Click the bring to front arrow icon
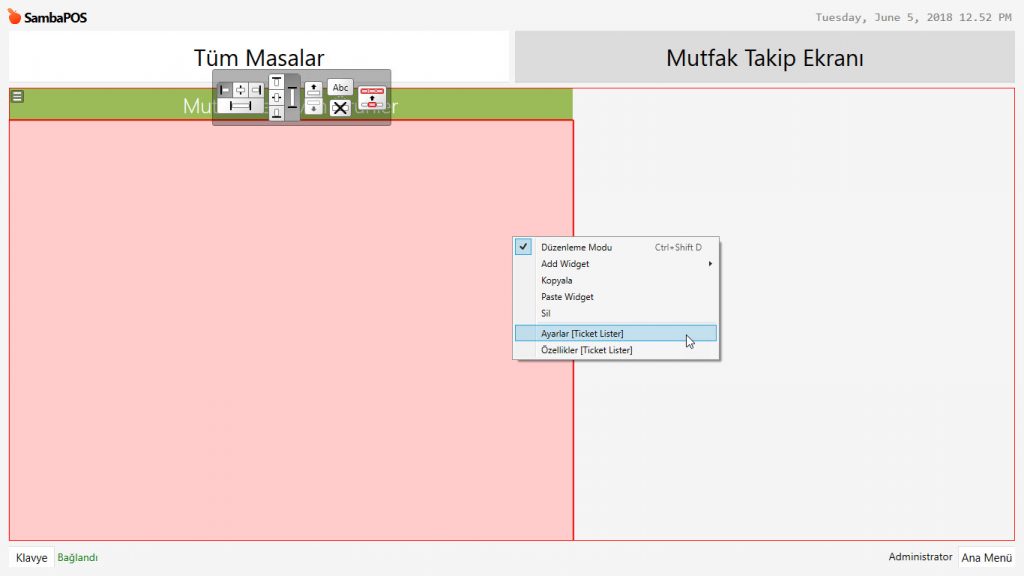Viewport: 1024px width, 576px height. tap(314, 89)
